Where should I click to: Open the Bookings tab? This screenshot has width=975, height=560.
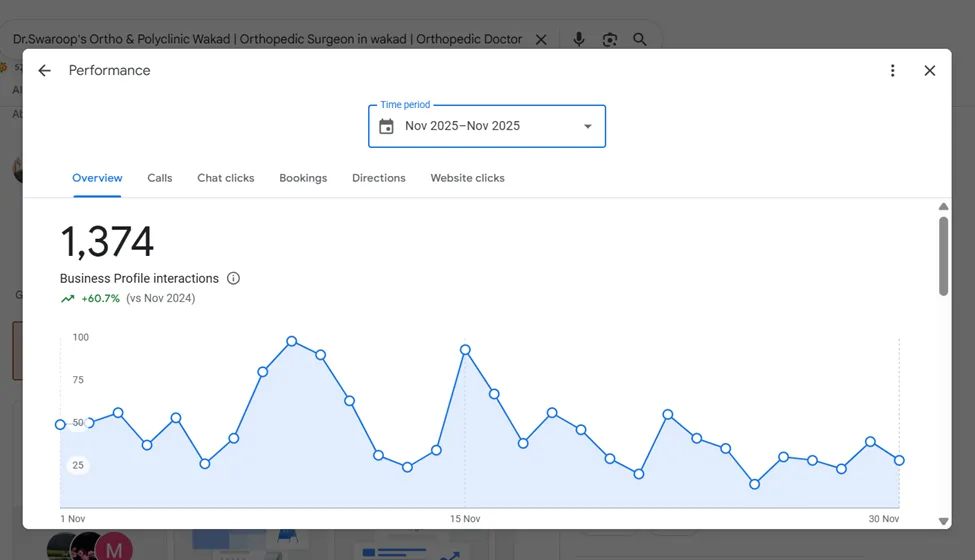(303, 178)
